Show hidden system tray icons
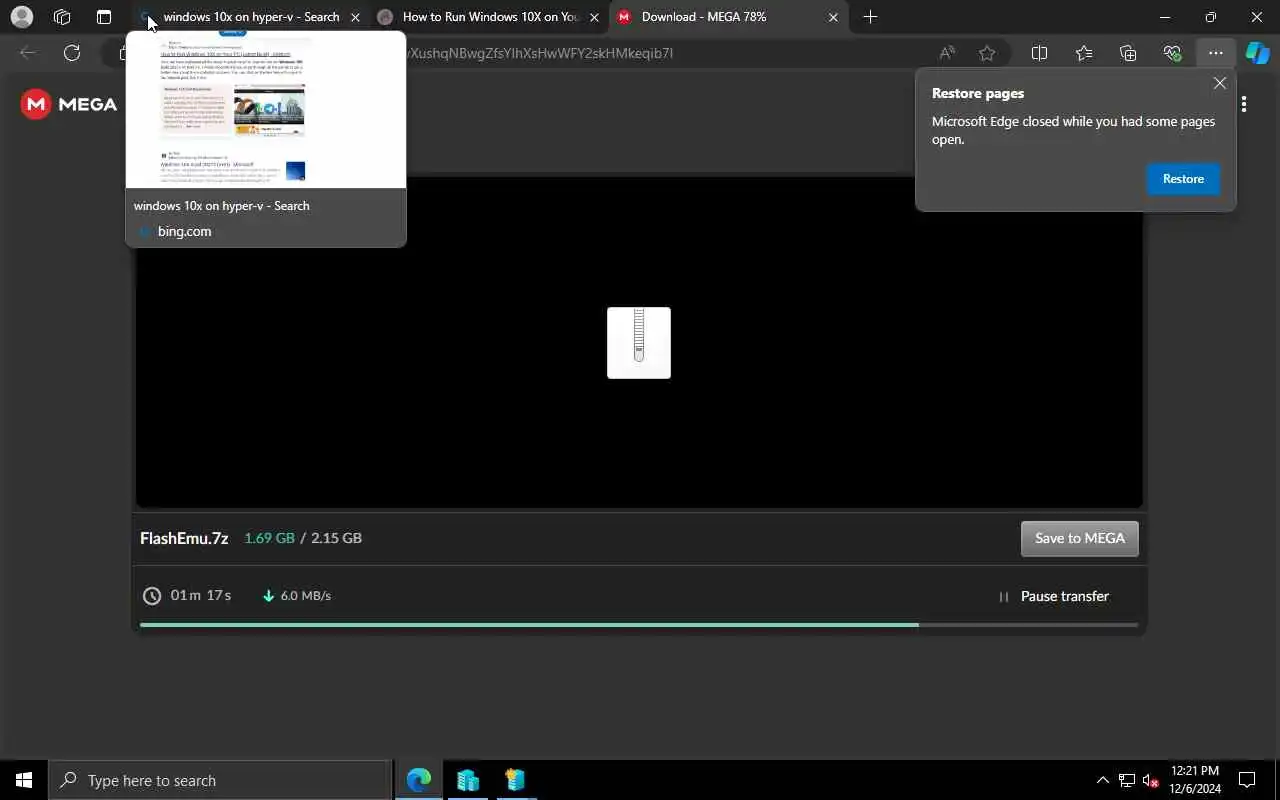The height and width of the screenshot is (800, 1280). click(1102, 780)
